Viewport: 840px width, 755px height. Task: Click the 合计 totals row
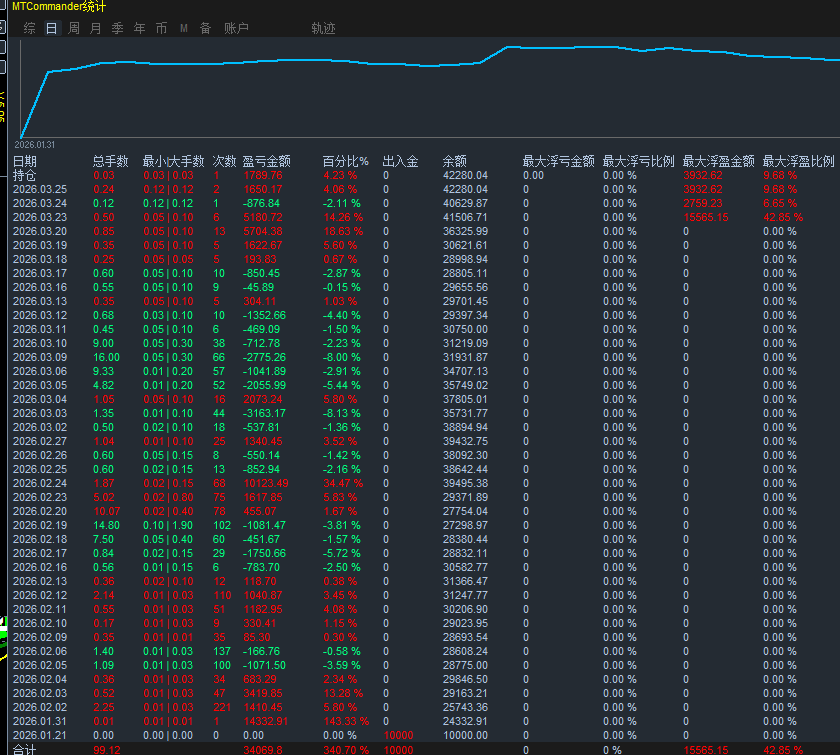click(x=24, y=749)
